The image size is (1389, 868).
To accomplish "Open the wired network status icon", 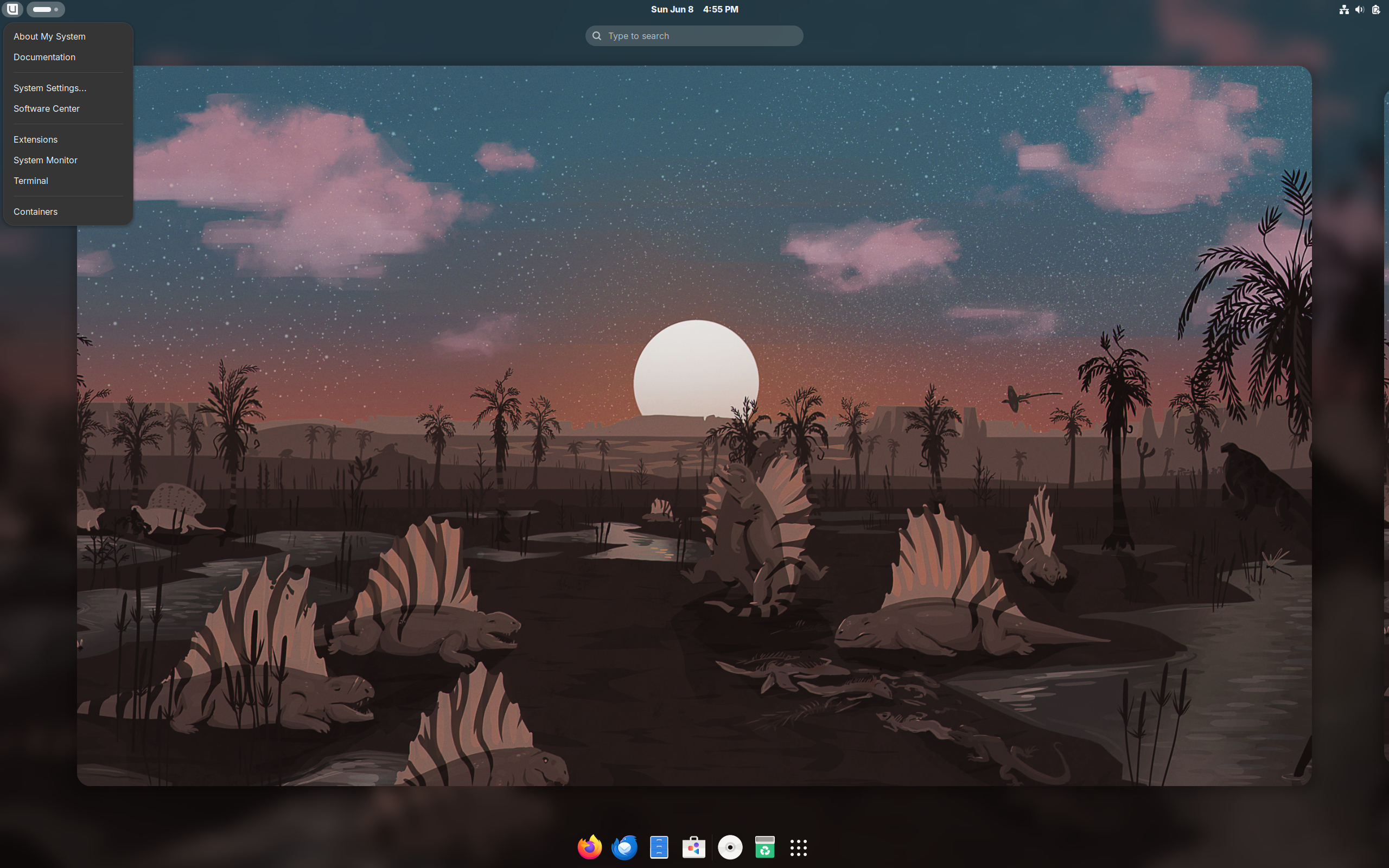I will [x=1343, y=9].
